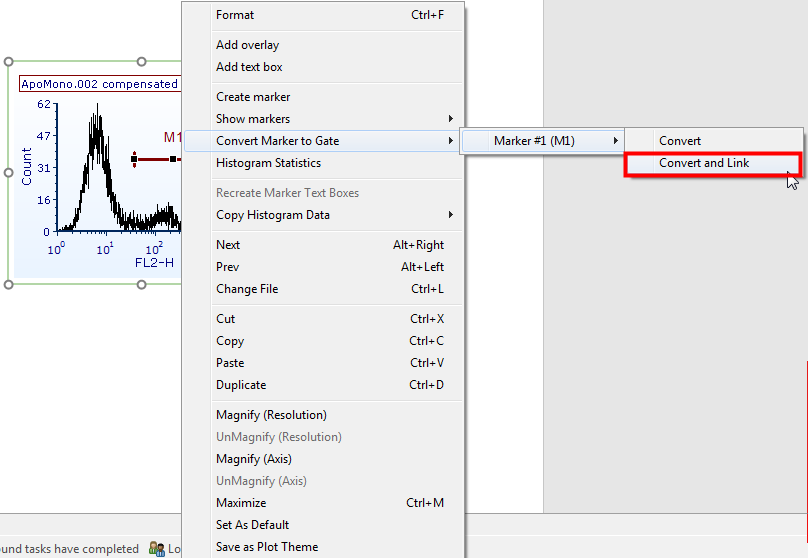Select Change File menu option

(247, 289)
